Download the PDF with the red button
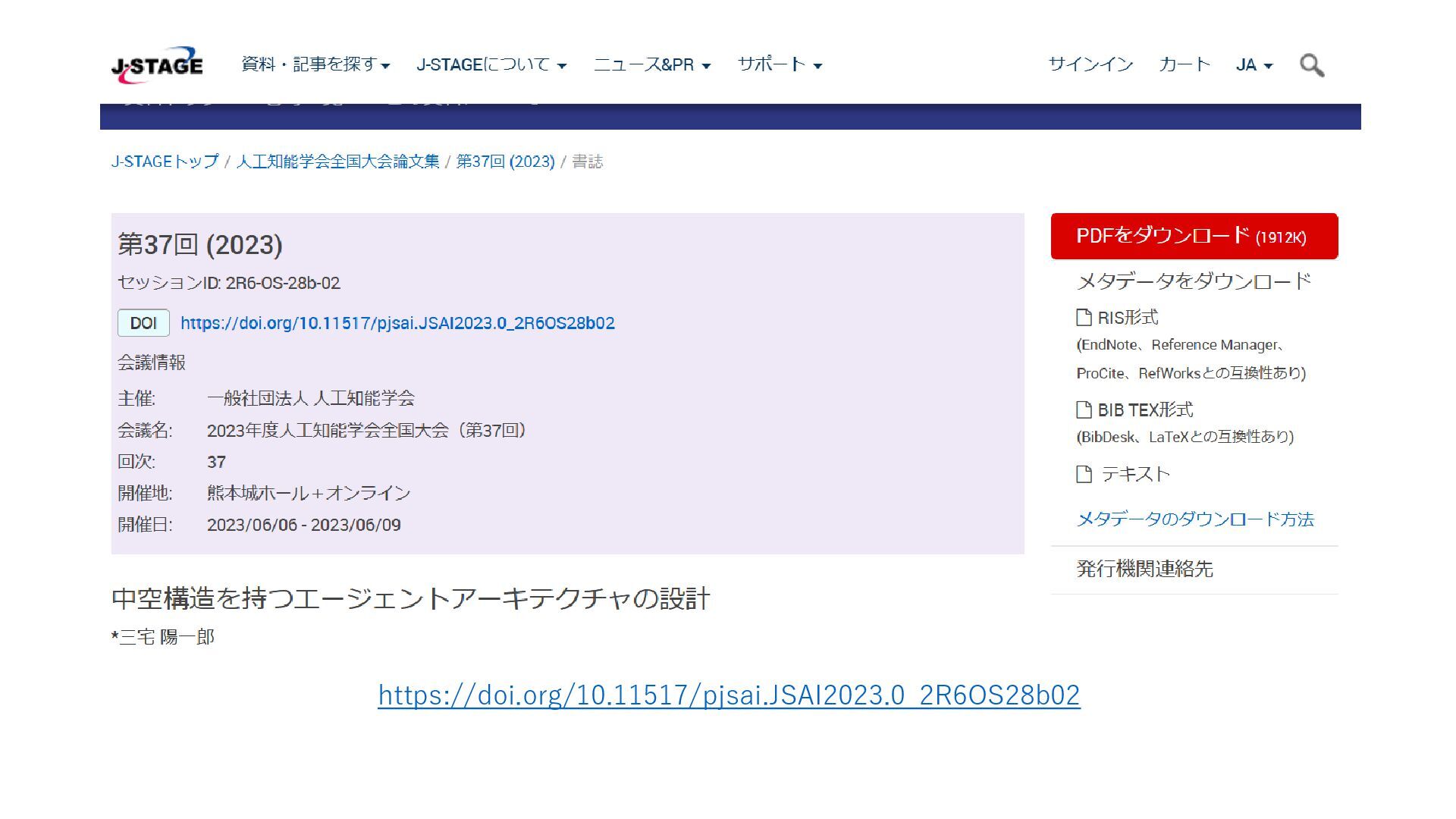The height and width of the screenshot is (819, 1456). [1194, 236]
